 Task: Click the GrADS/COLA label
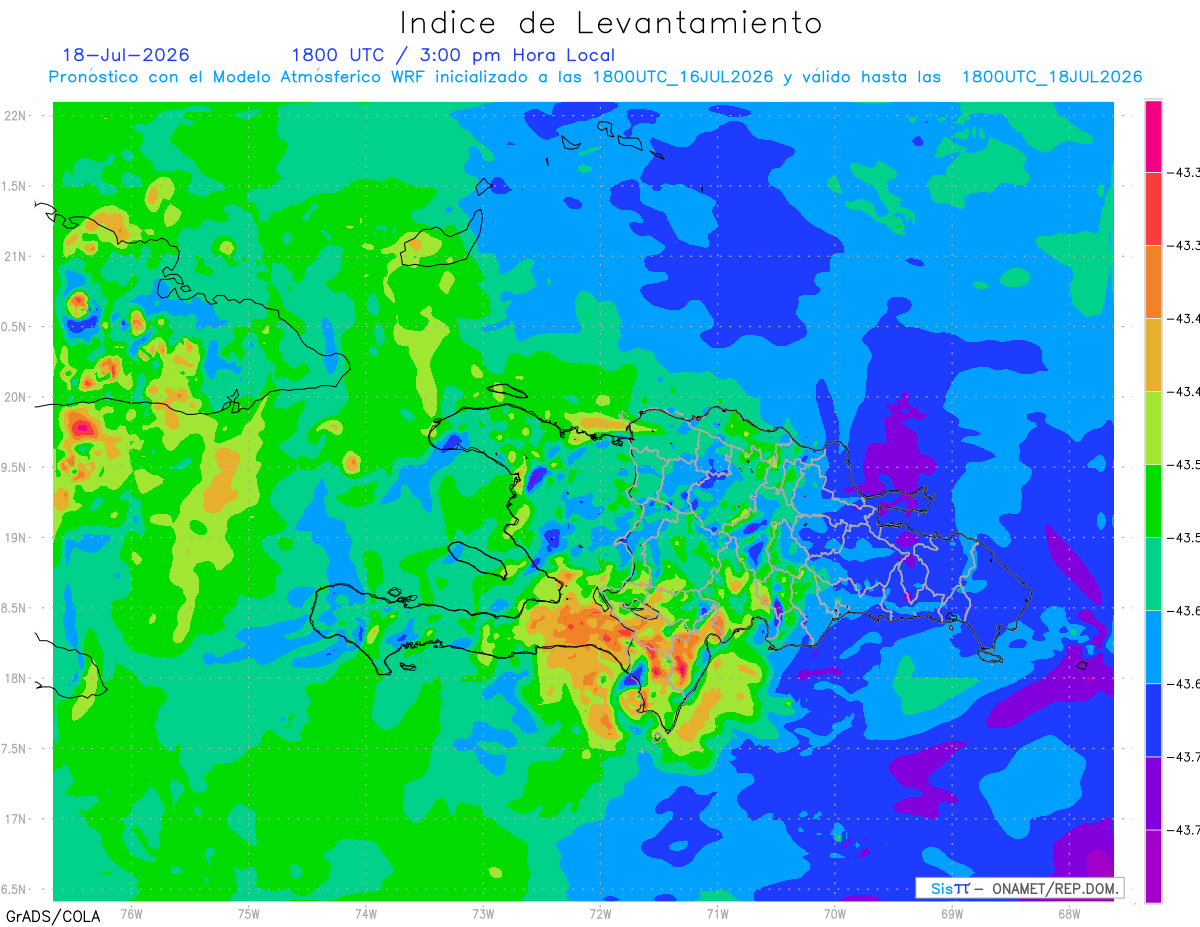(53, 916)
